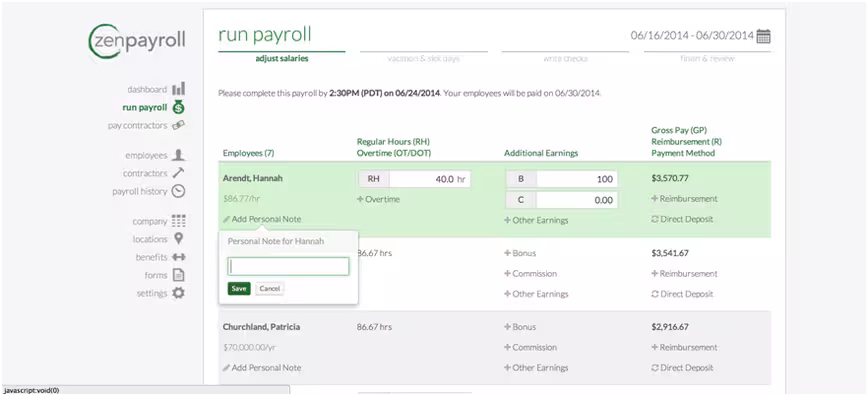Click the forms document icon
The image size is (868, 396).
pos(178,275)
